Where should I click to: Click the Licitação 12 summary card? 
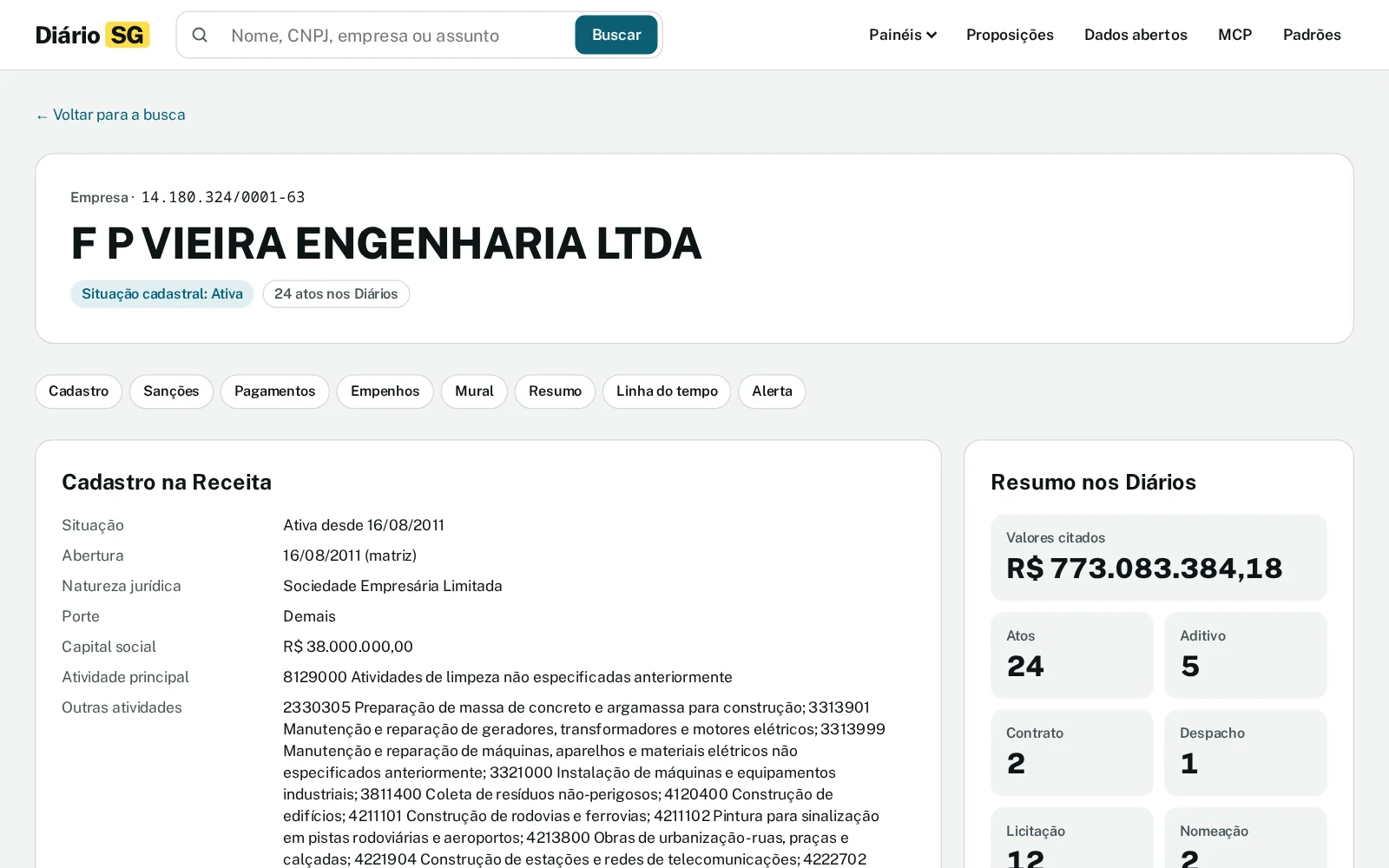1072,838
